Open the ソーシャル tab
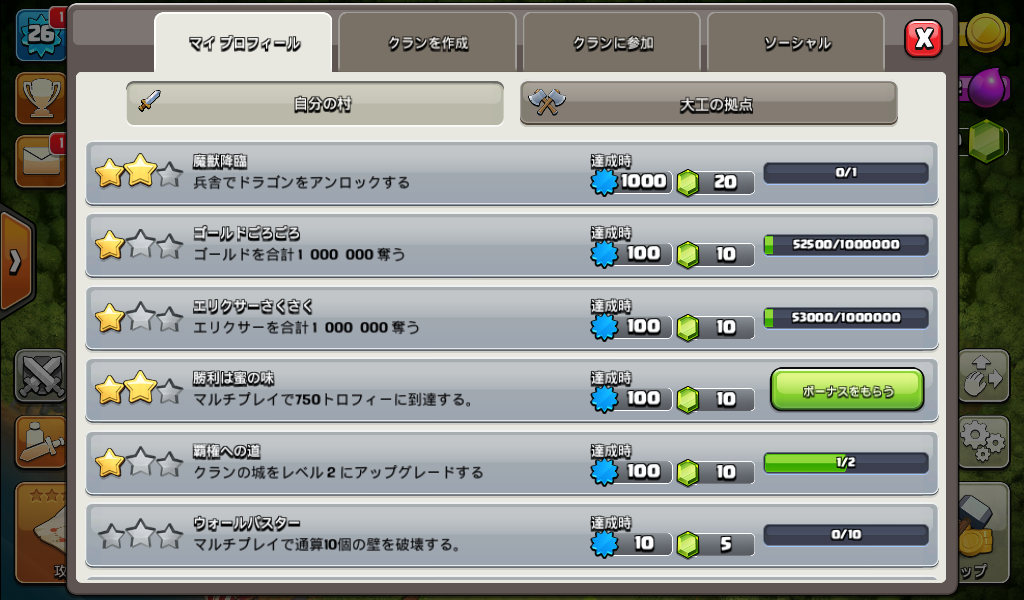This screenshot has width=1024, height=600. click(796, 43)
